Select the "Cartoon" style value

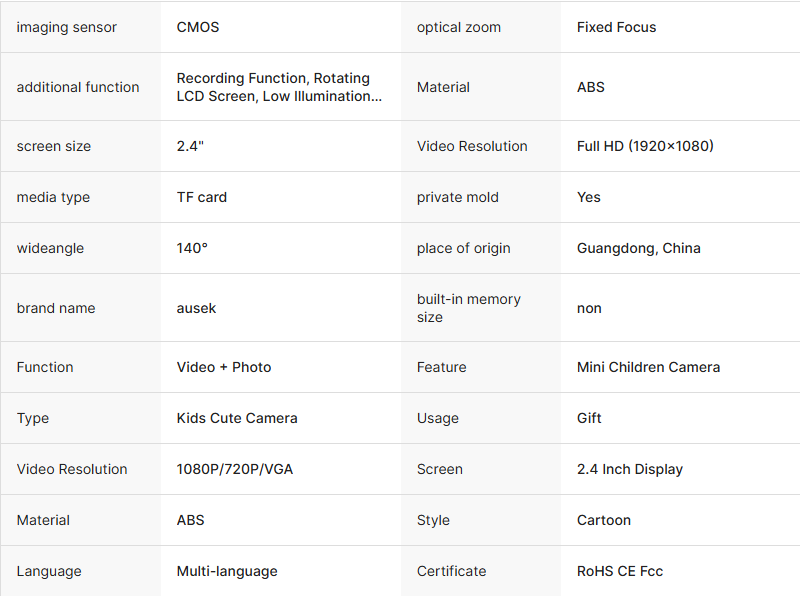coord(604,520)
